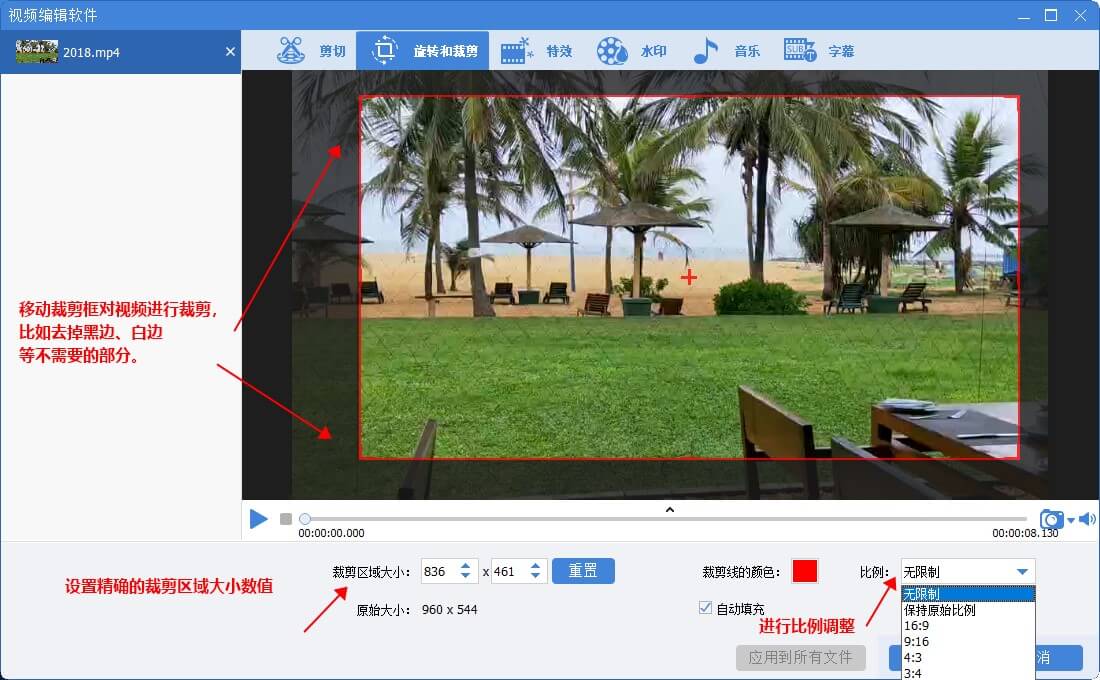Screen dimensions: 1100x680
Task: Decrease the crop width value
Action: point(465,576)
